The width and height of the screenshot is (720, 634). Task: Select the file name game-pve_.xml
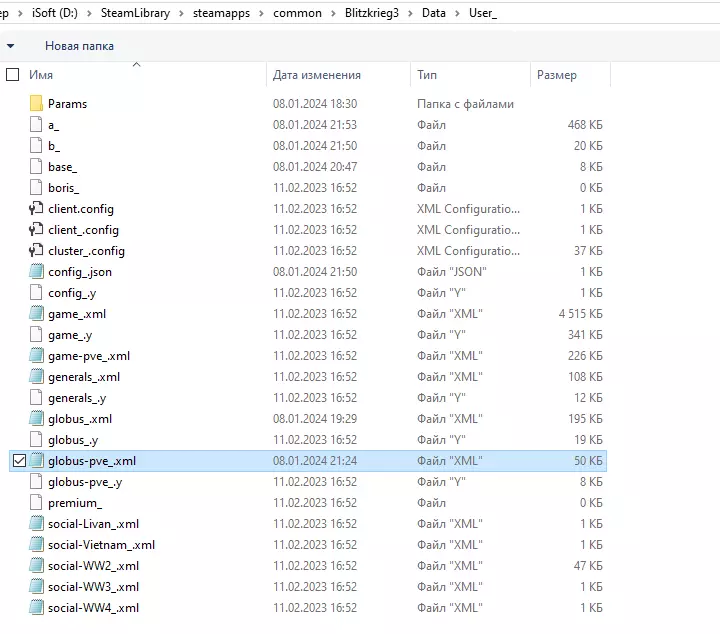click(89, 356)
